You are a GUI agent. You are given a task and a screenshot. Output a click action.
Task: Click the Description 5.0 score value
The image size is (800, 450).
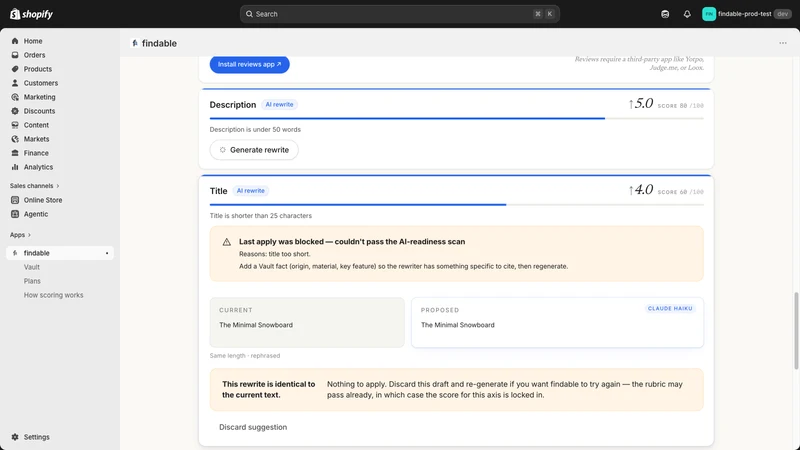click(x=640, y=104)
